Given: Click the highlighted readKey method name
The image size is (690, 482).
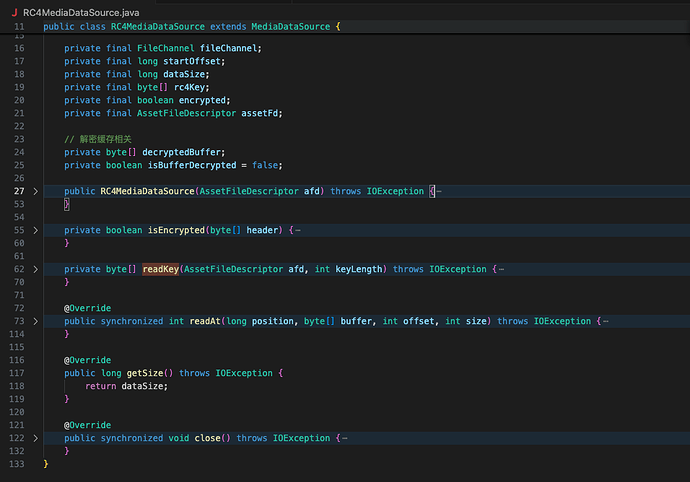Looking at the screenshot, I should click(x=159, y=269).
